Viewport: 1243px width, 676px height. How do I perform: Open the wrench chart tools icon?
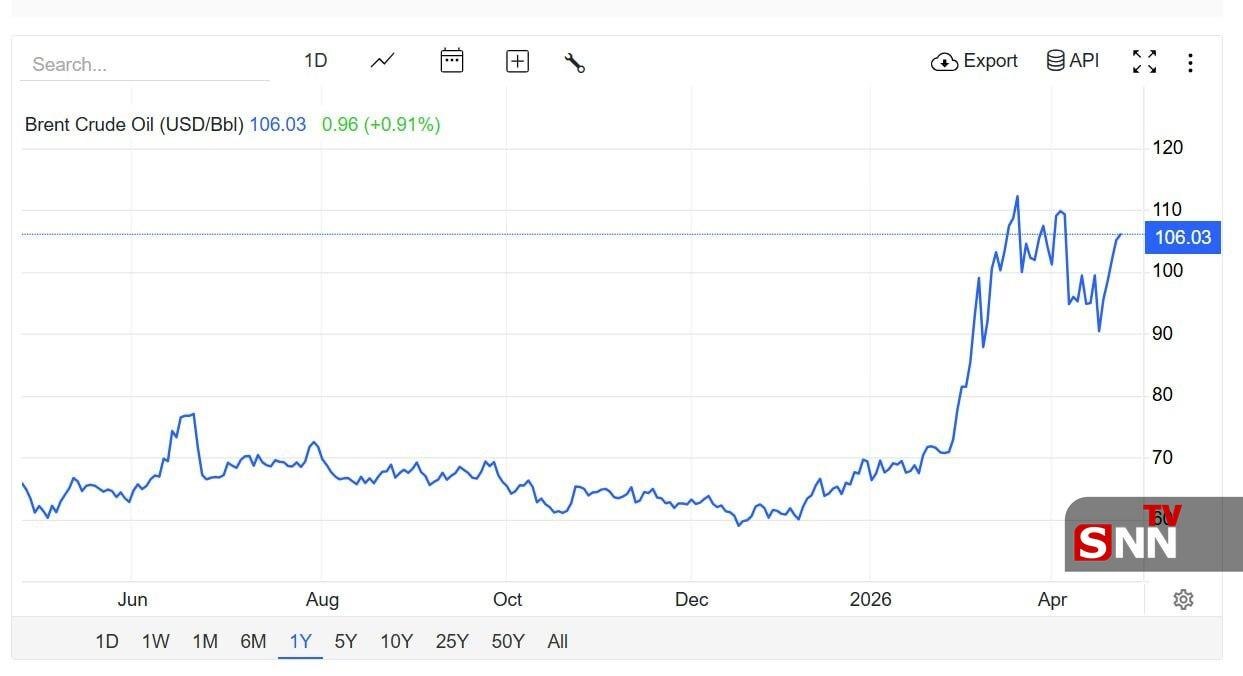575,63
